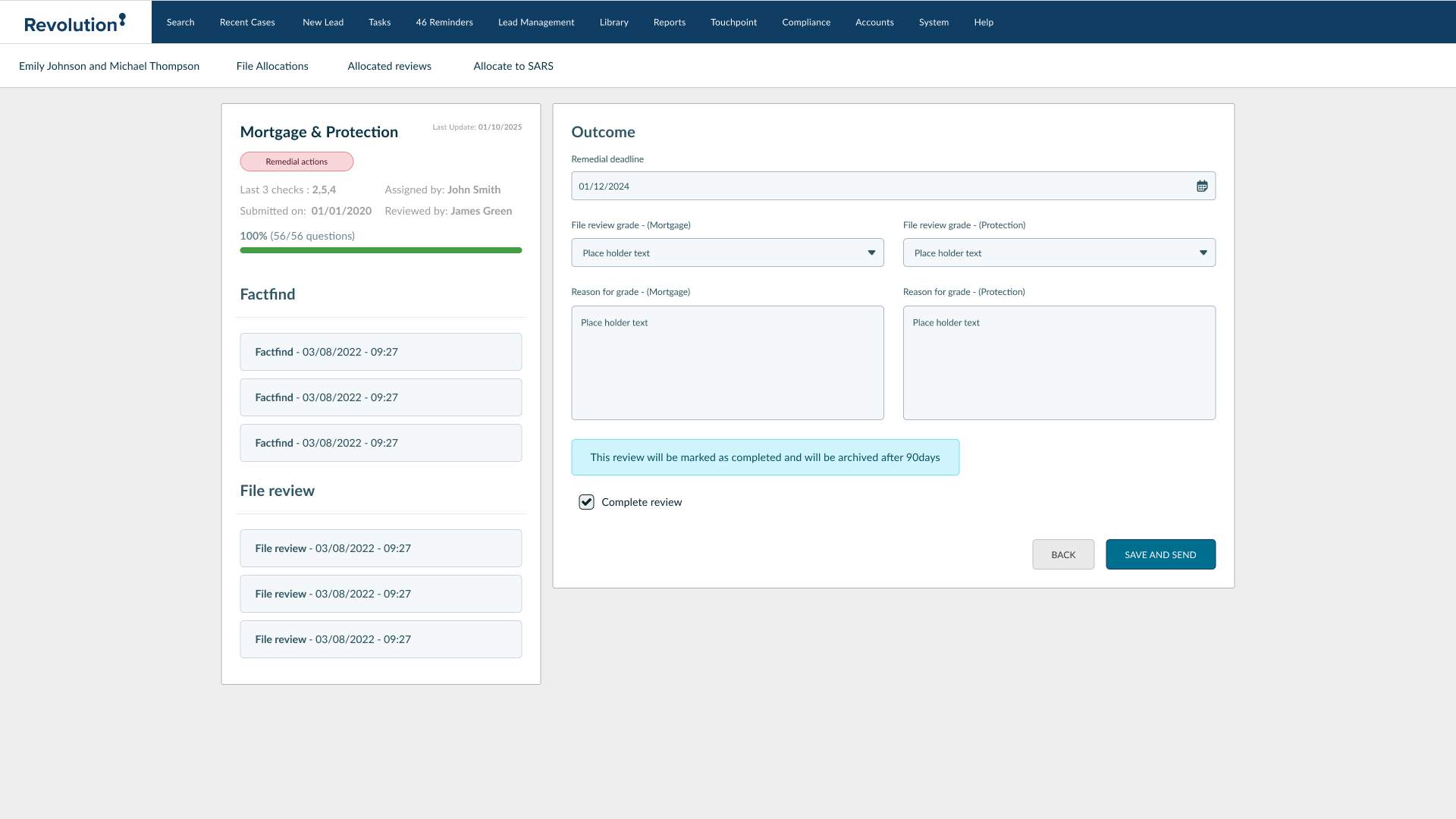Open the File Allocations tab

click(272, 66)
